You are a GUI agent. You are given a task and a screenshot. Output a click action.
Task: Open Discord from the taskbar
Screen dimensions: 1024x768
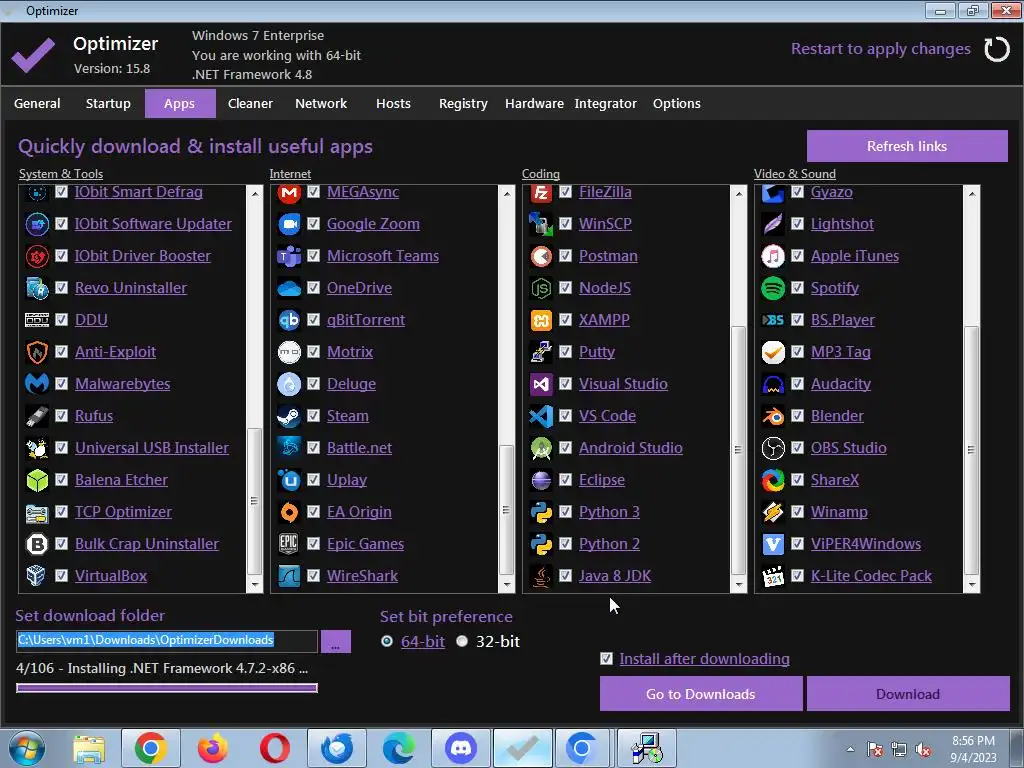click(461, 748)
